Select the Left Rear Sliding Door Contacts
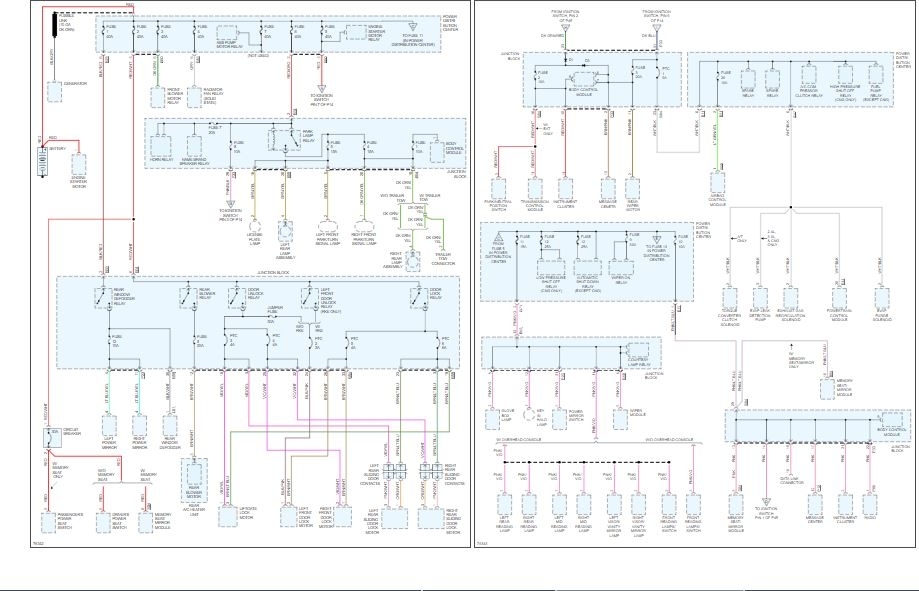The image size is (919, 591). (394, 472)
